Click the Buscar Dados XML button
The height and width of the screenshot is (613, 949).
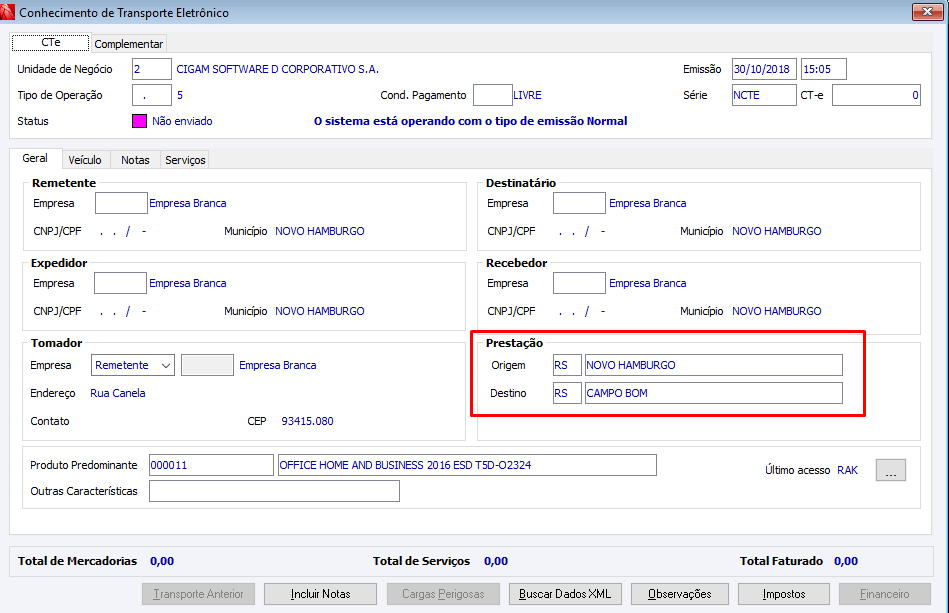(x=565, y=594)
